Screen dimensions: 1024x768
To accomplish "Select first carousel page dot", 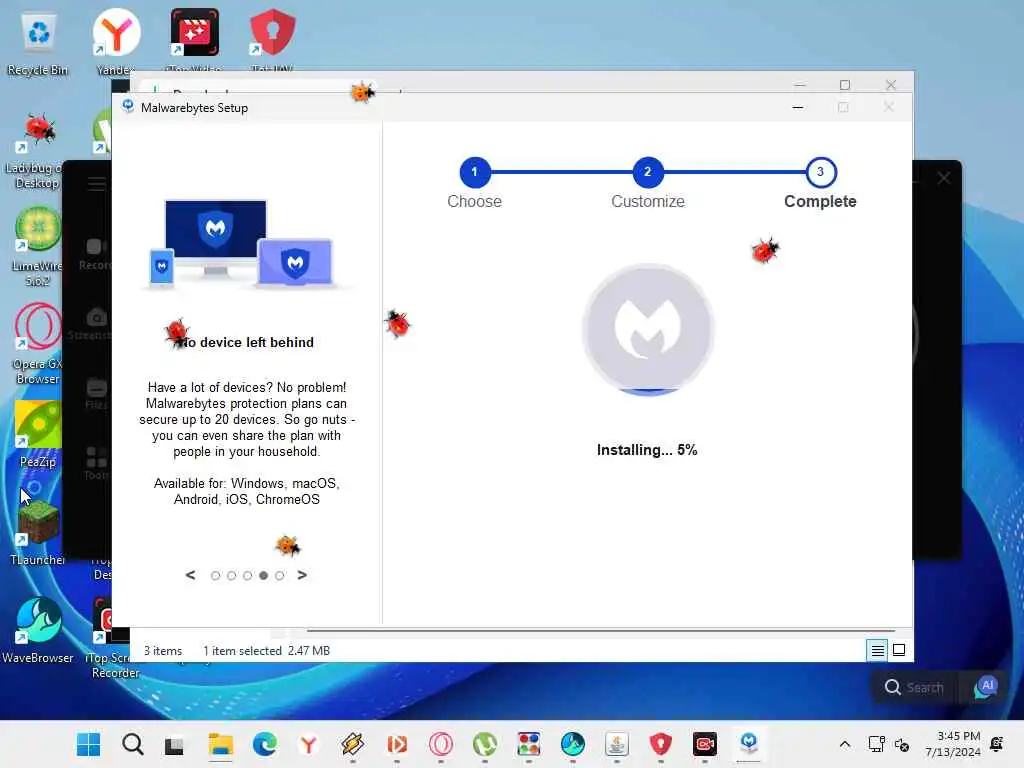I will [215, 575].
